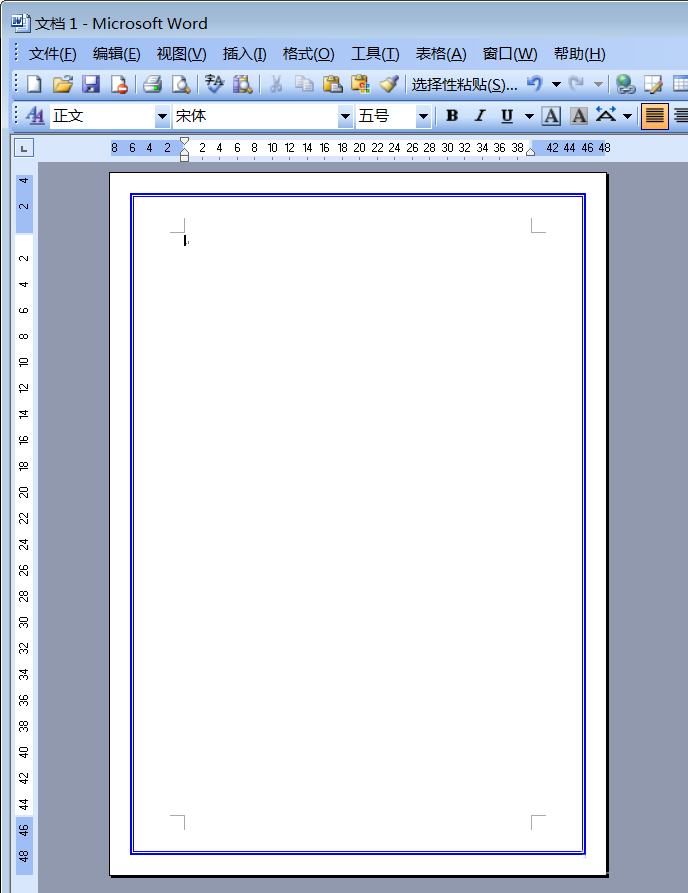Open the 插入(I) menu
Image resolution: width=688 pixels, height=893 pixels.
pos(244,54)
